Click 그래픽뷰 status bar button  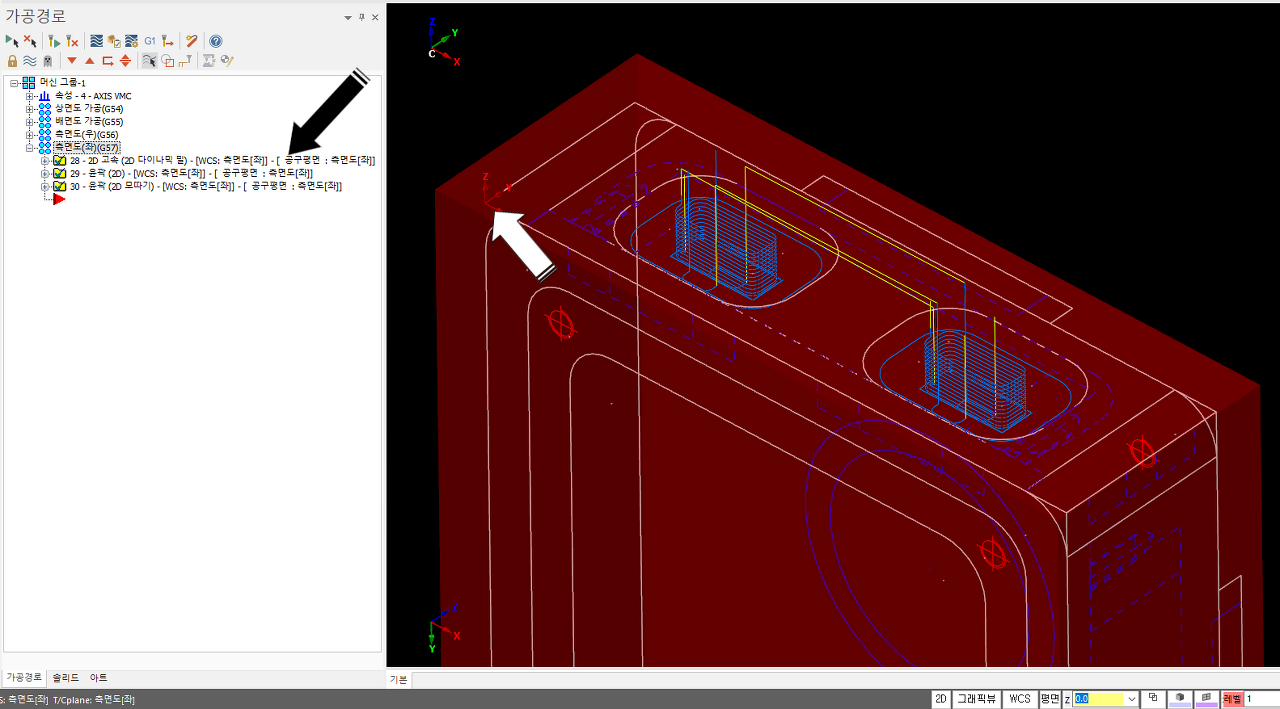976,699
